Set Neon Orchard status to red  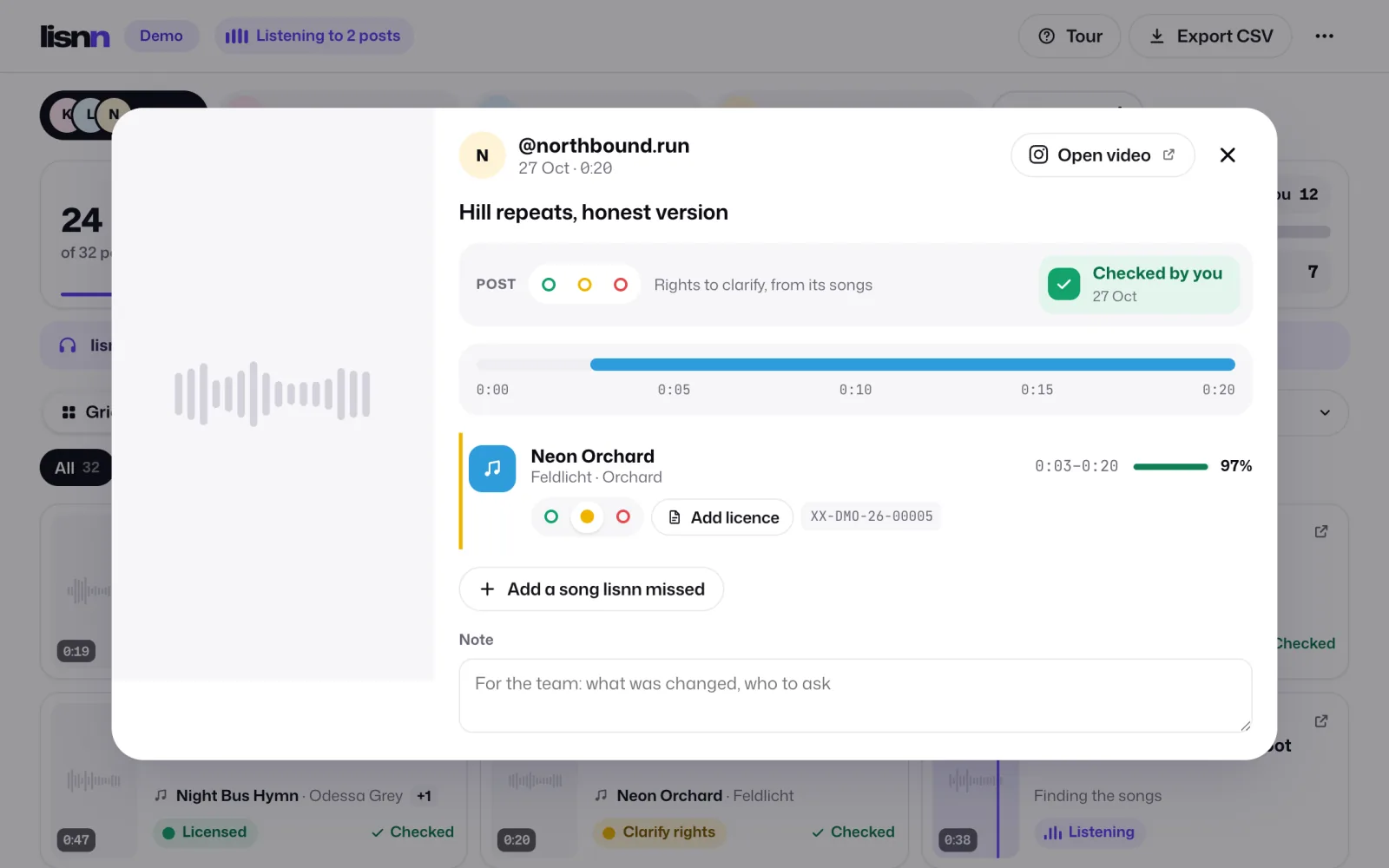click(623, 517)
